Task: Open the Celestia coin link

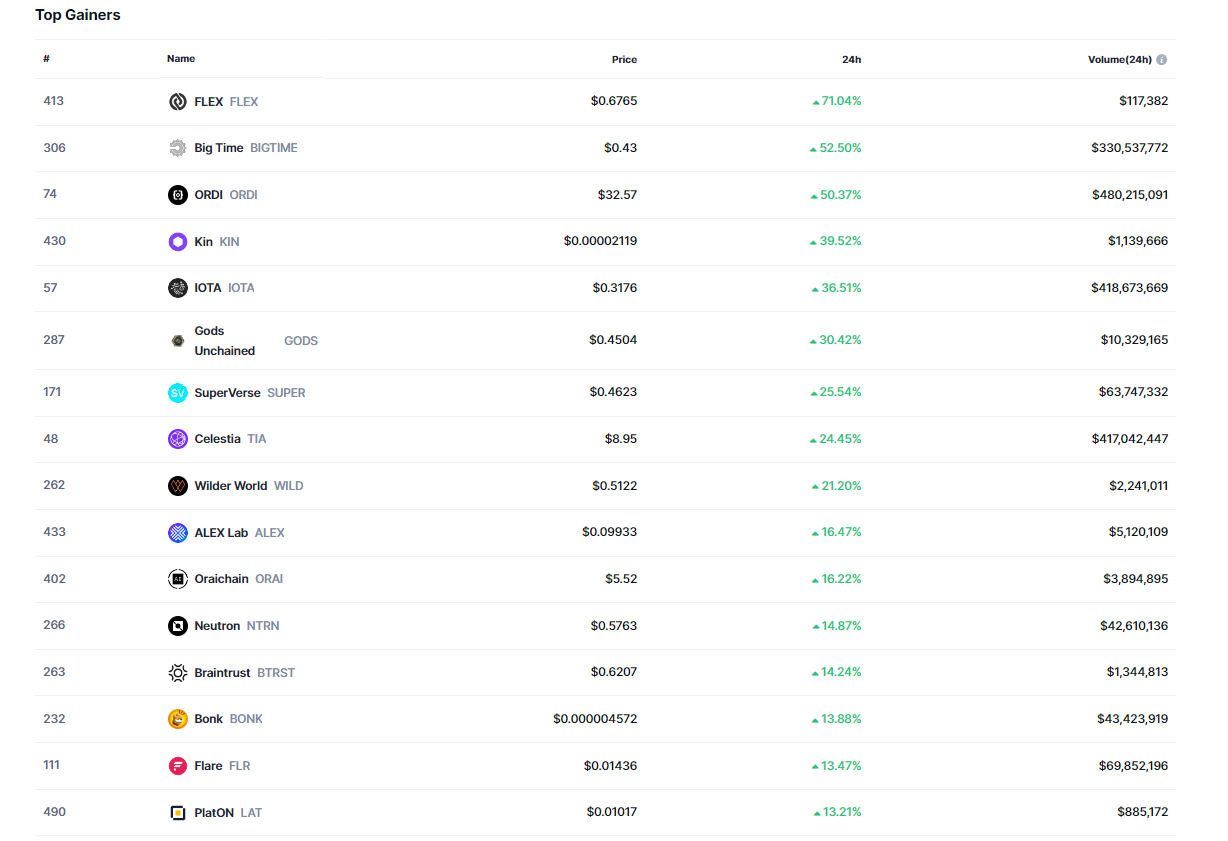Action: pos(217,439)
